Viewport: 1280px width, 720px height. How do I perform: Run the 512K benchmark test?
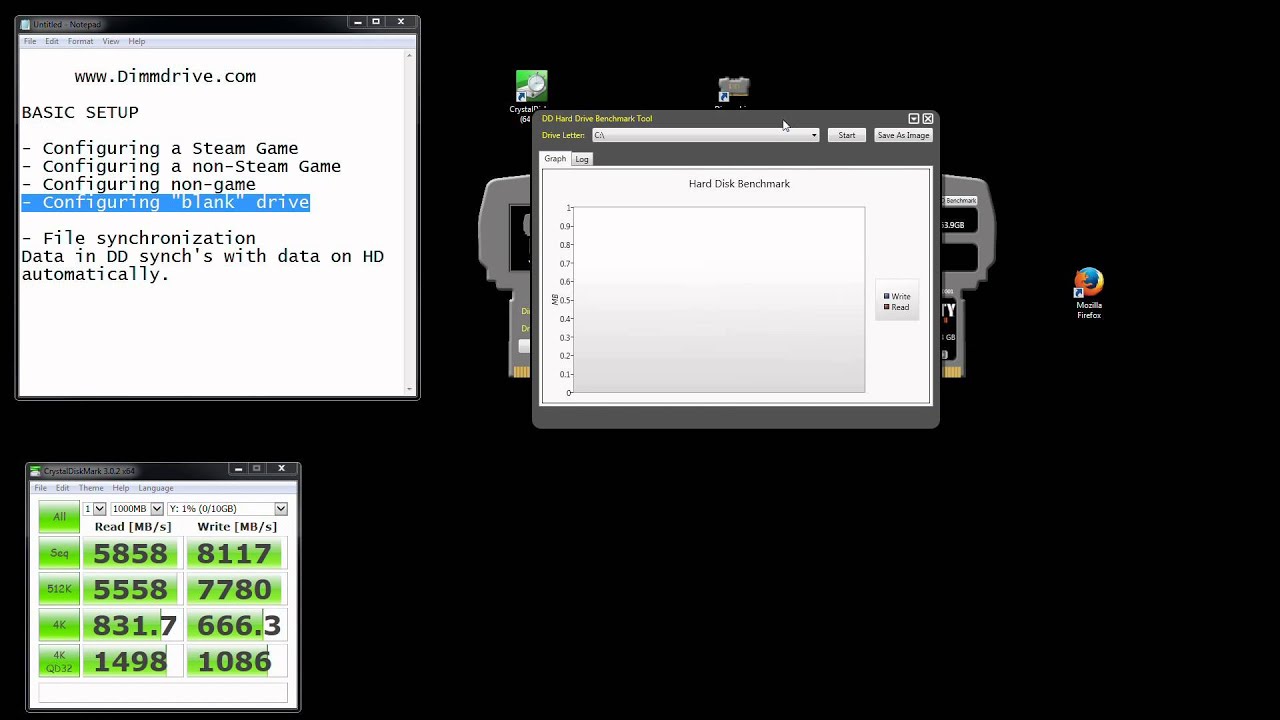(59, 589)
